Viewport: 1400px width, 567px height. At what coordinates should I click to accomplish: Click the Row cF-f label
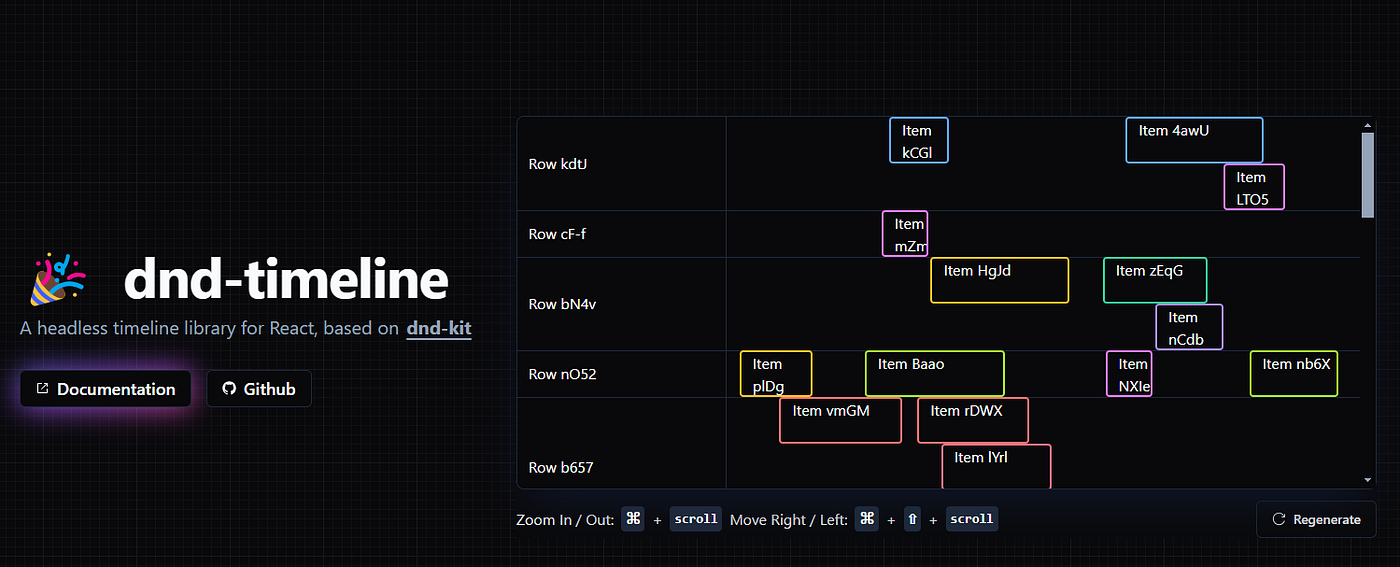(556, 234)
